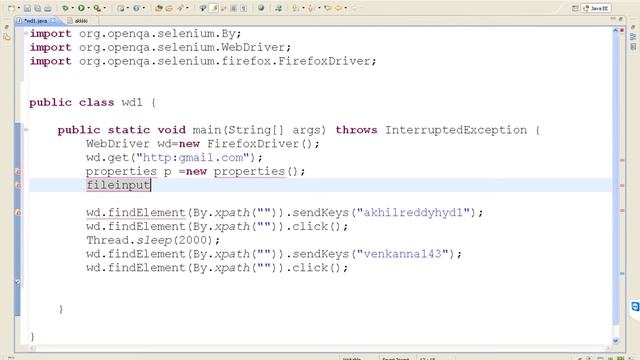The image size is (640, 360).
Task: Open dropdown arrow beside Run button
Action: tap(89, 8)
